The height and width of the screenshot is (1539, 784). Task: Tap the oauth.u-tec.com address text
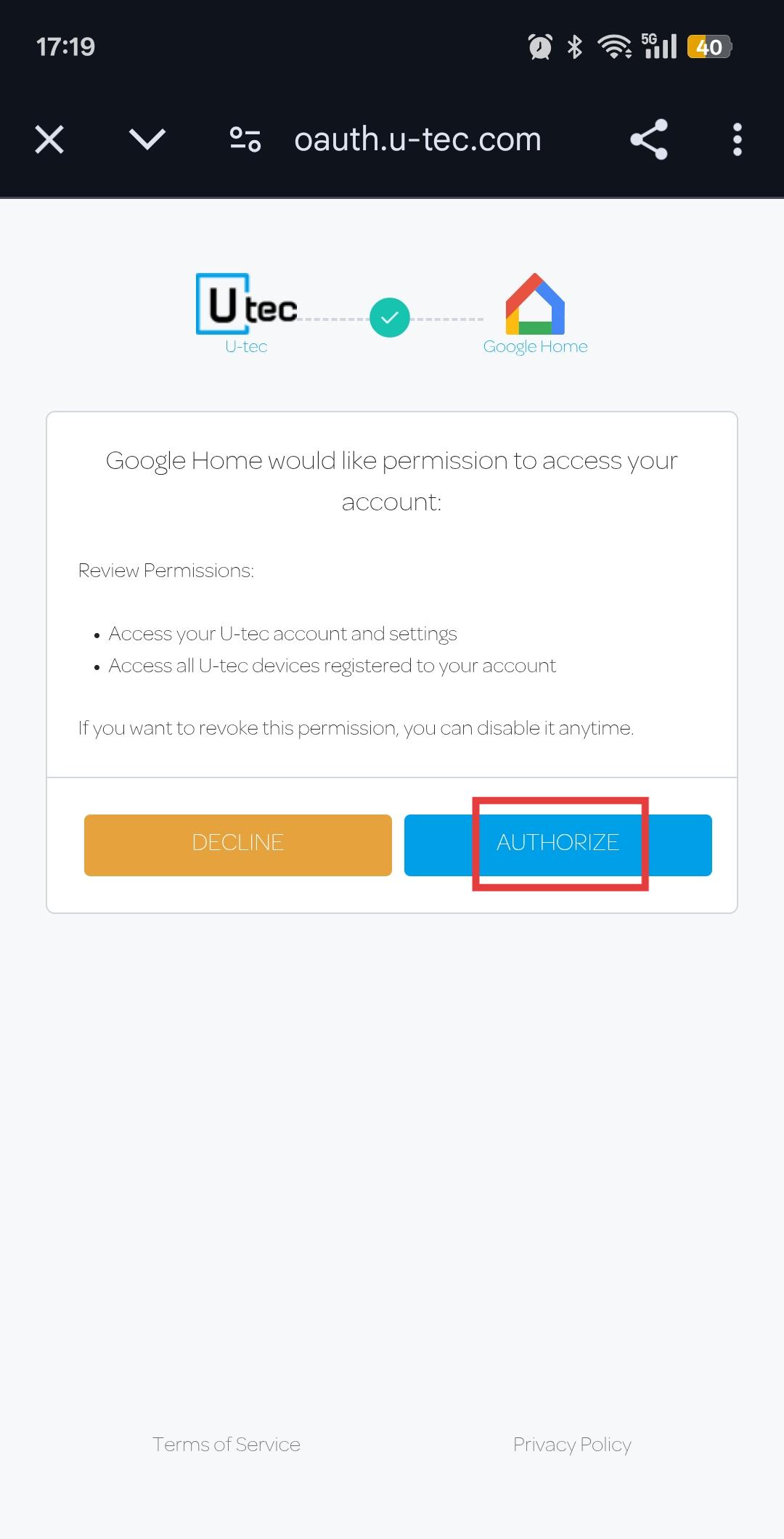[417, 139]
